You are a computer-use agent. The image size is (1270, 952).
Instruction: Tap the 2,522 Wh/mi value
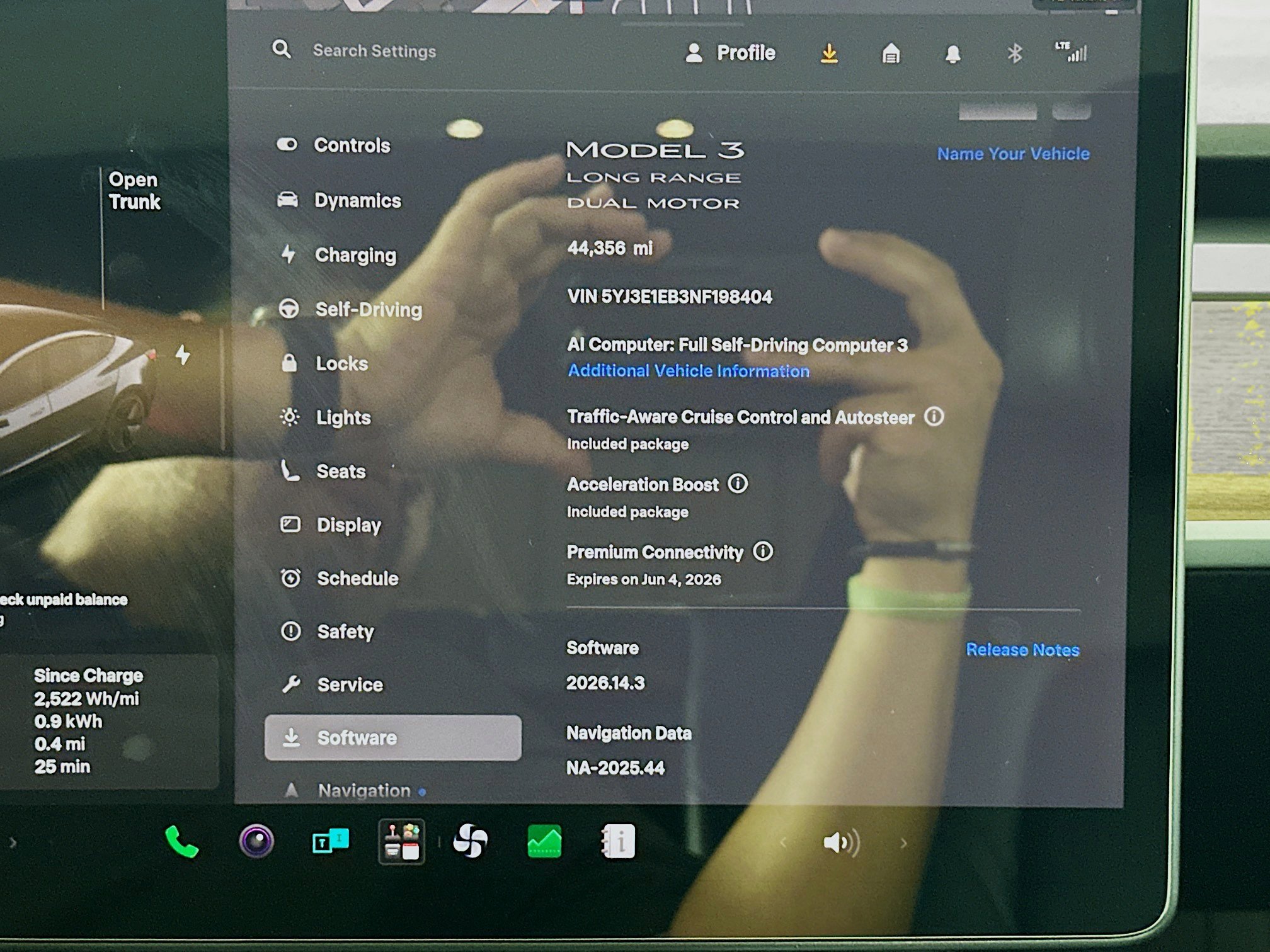point(86,698)
